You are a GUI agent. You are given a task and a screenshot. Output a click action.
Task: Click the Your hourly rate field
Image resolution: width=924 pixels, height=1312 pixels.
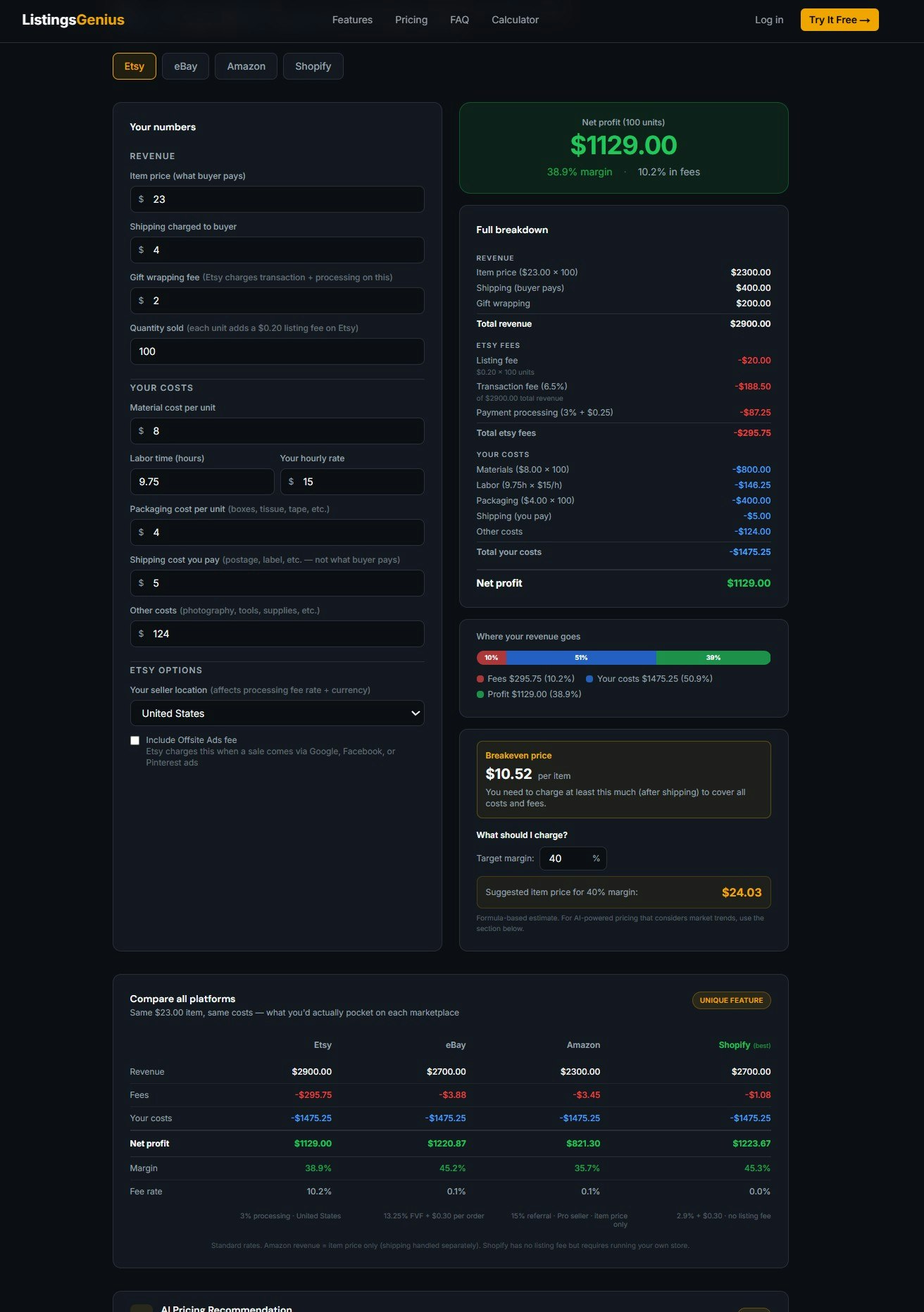pos(352,482)
